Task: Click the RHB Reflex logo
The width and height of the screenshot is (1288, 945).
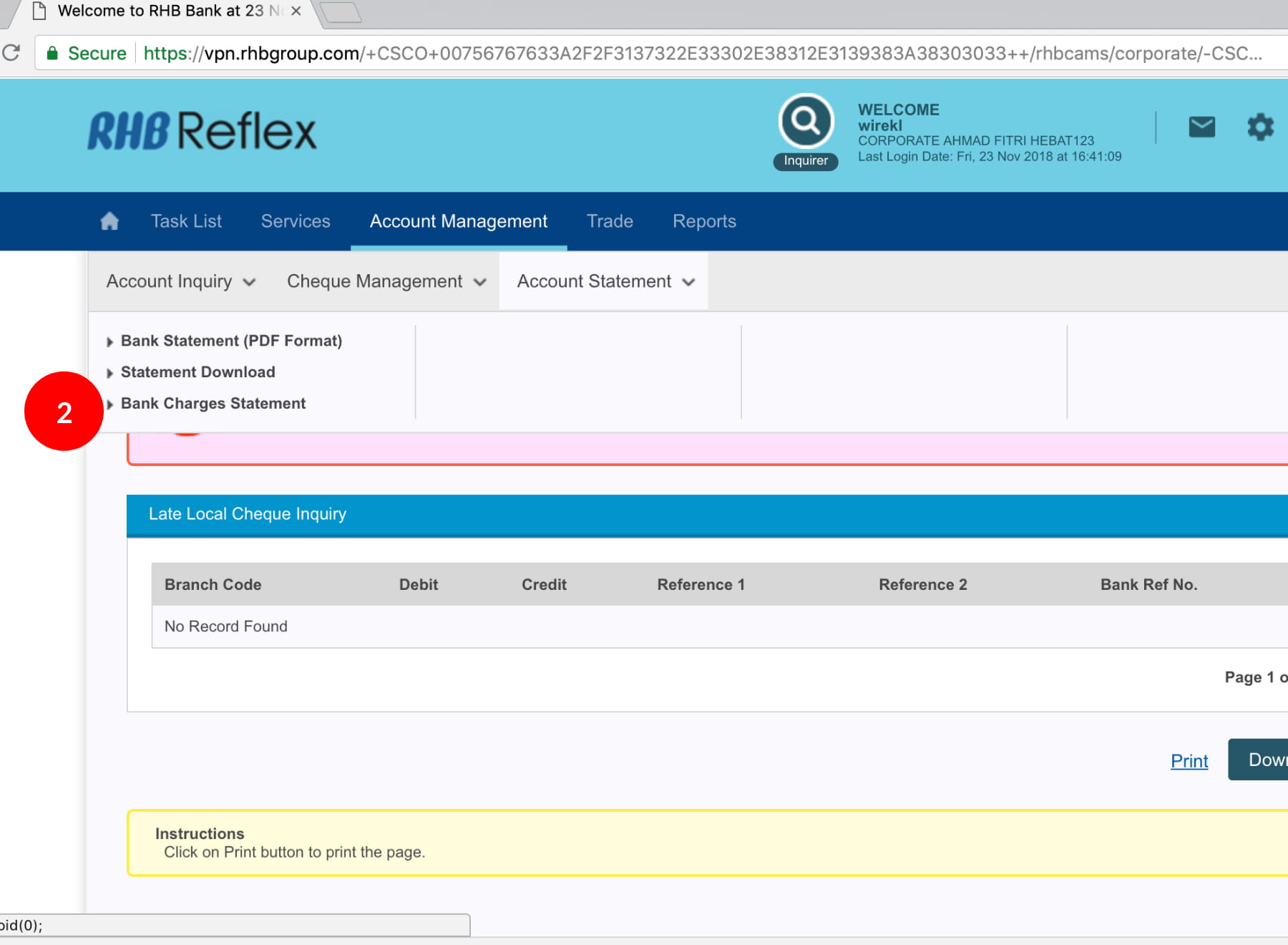Action: 202,131
